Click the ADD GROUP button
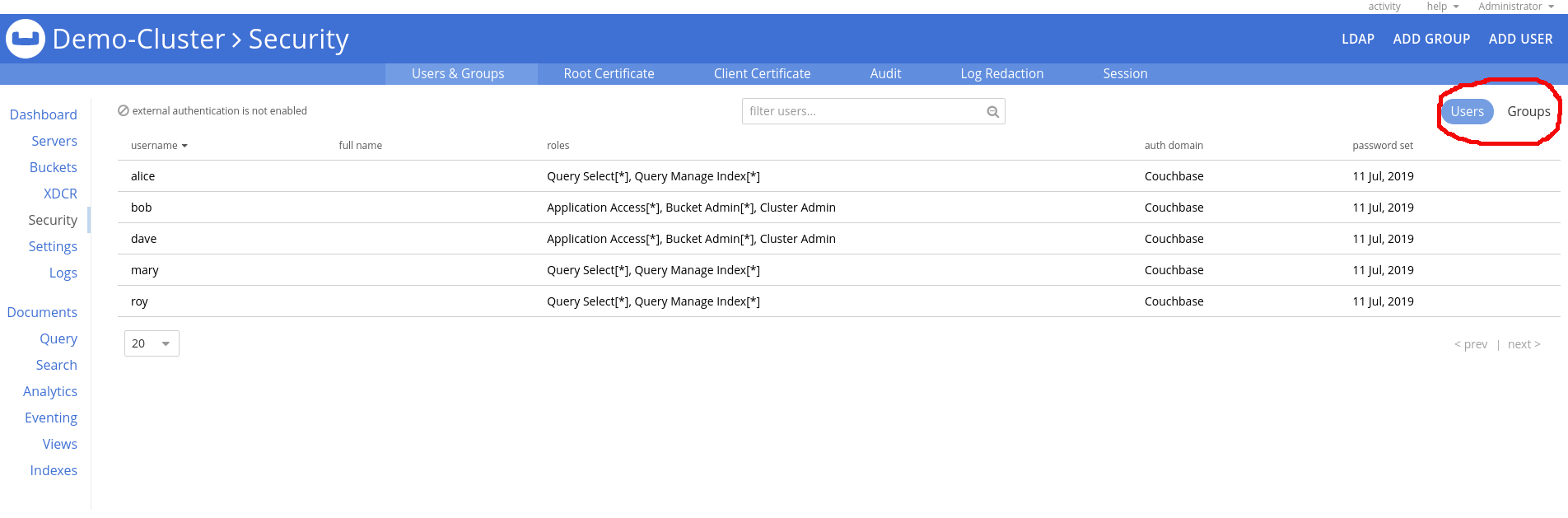 point(1431,39)
